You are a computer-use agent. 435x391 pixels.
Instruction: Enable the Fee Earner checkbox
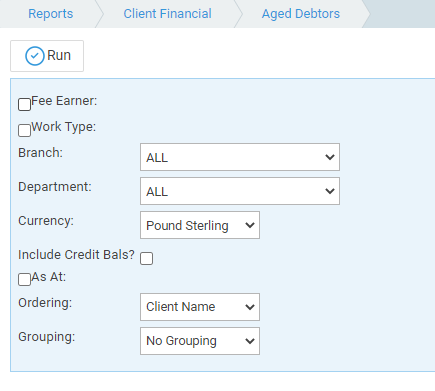[24, 104]
